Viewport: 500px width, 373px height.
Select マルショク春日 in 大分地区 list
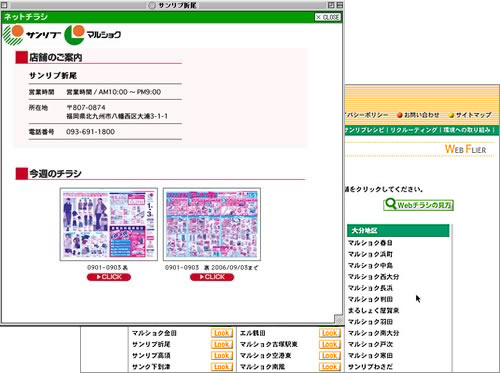tap(370, 243)
